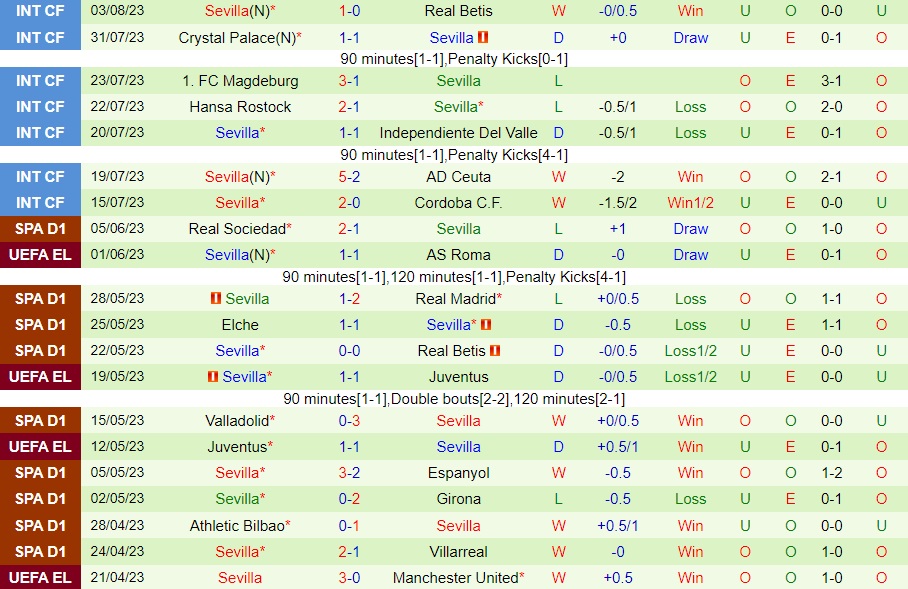Click red card icon before Sevilla versus Juventus on 19/05/23

[x=212, y=377]
